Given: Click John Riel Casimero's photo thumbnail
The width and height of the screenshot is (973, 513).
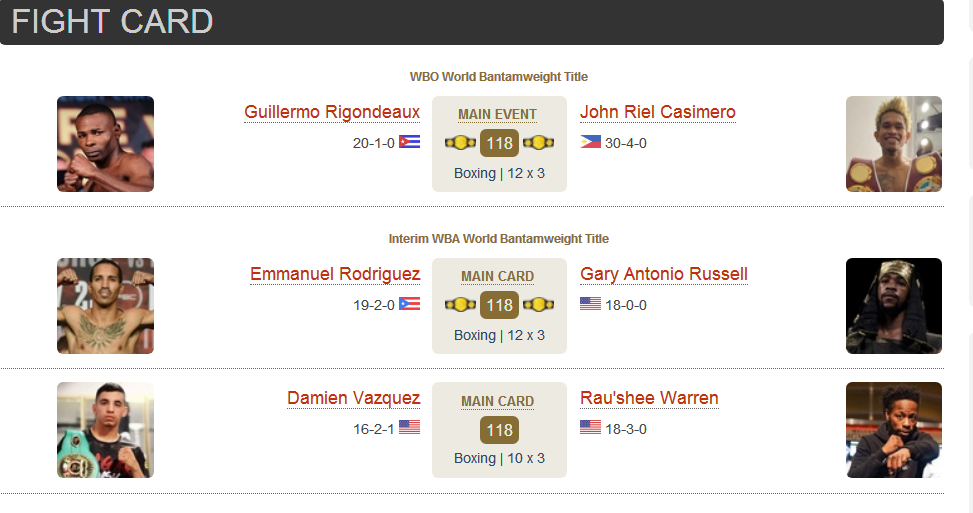Looking at the screenshot, I should pyautogui.click(x=894, y=144).
